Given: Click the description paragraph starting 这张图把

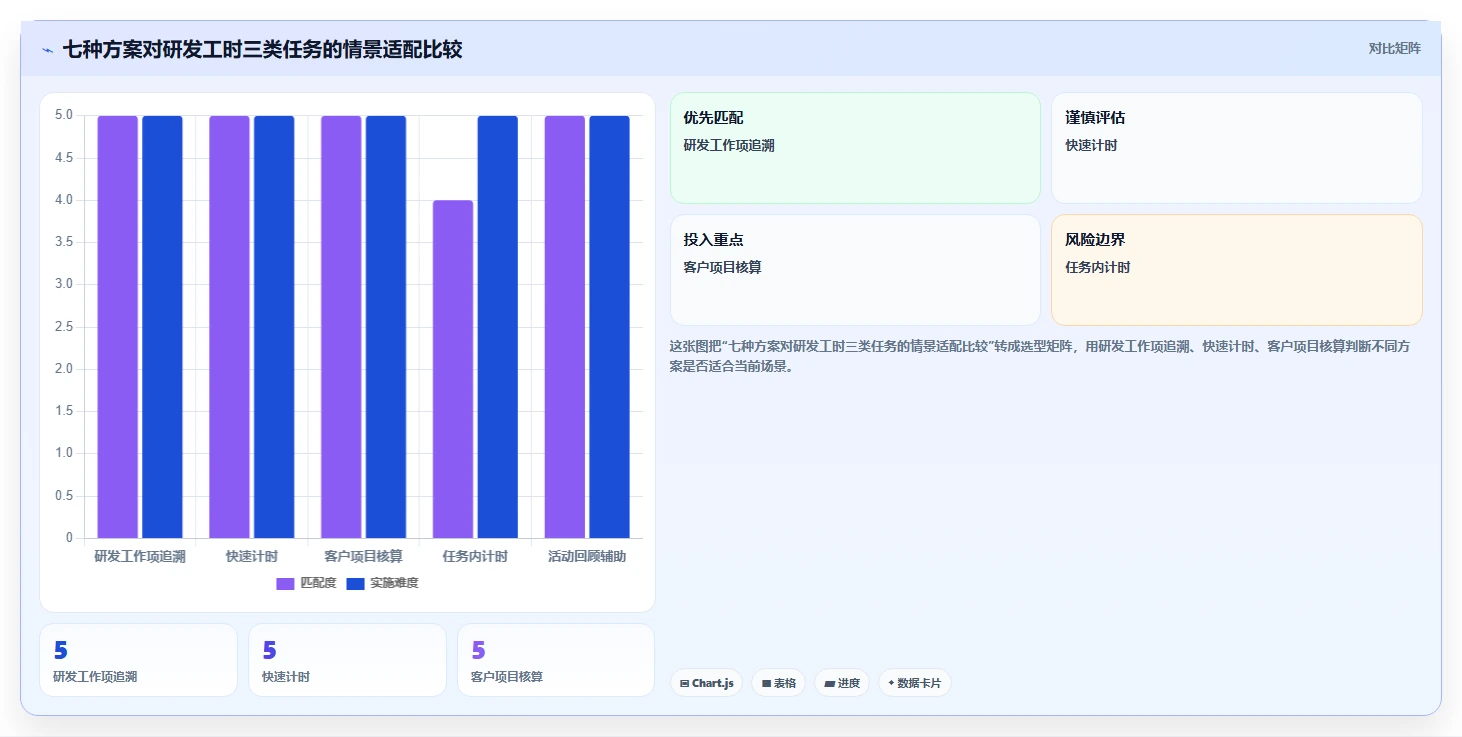Looking at the screenshot, I should click(x=1039, y=356).
